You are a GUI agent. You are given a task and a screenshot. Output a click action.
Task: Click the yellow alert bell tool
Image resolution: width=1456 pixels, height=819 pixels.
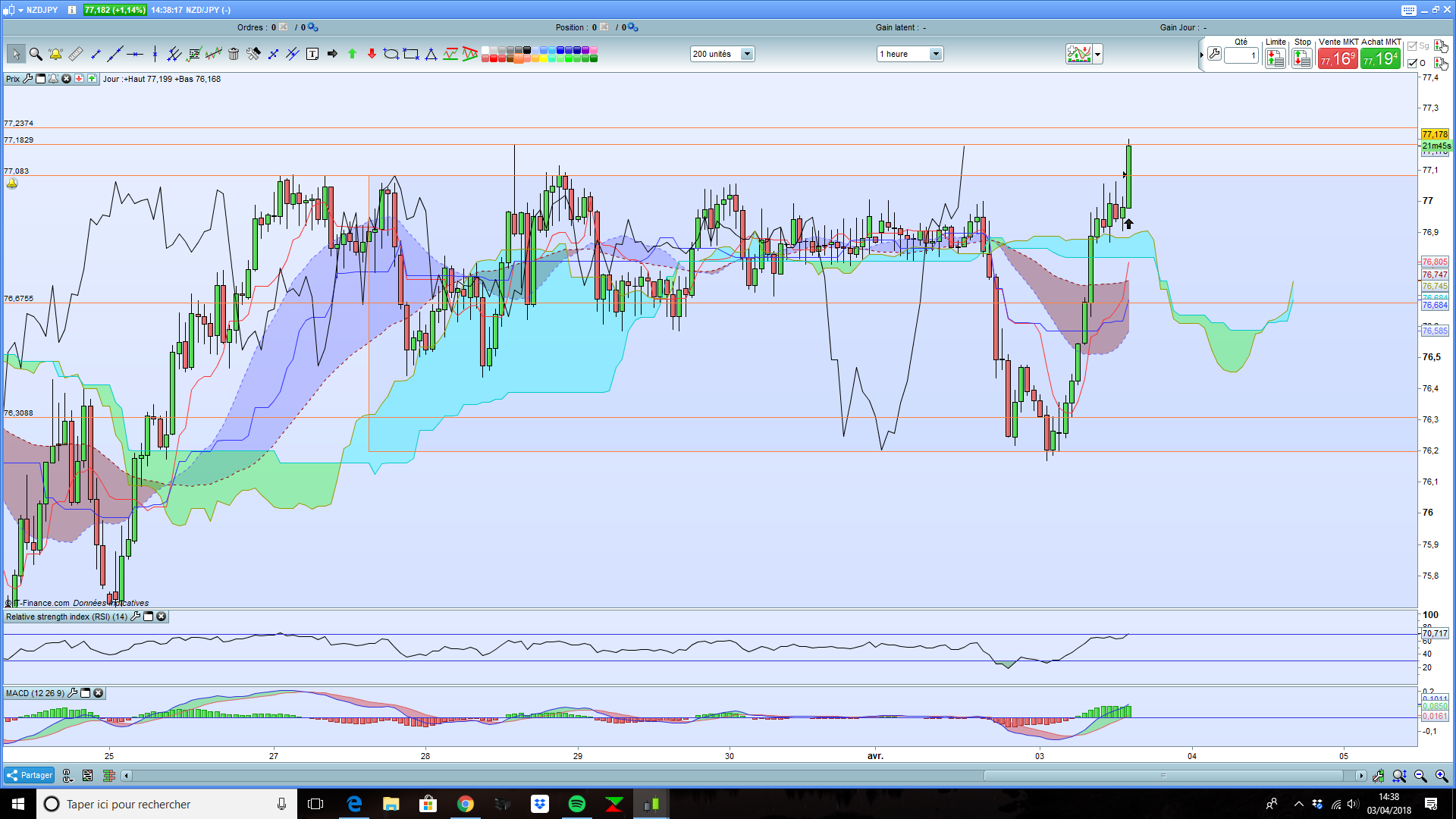[x=55, y=54]
